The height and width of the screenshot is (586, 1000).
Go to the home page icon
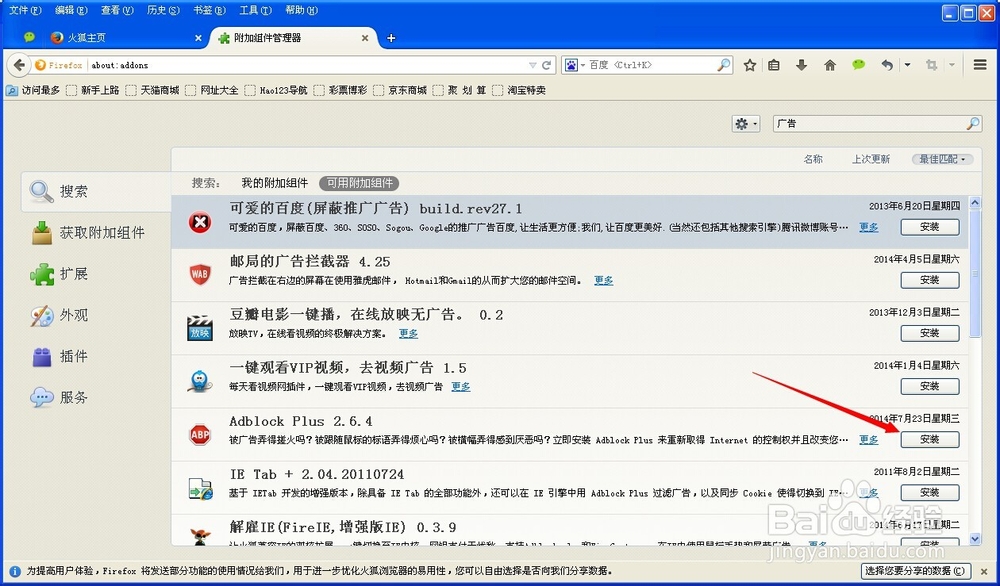pyautogui.click(x=830, y=64)
